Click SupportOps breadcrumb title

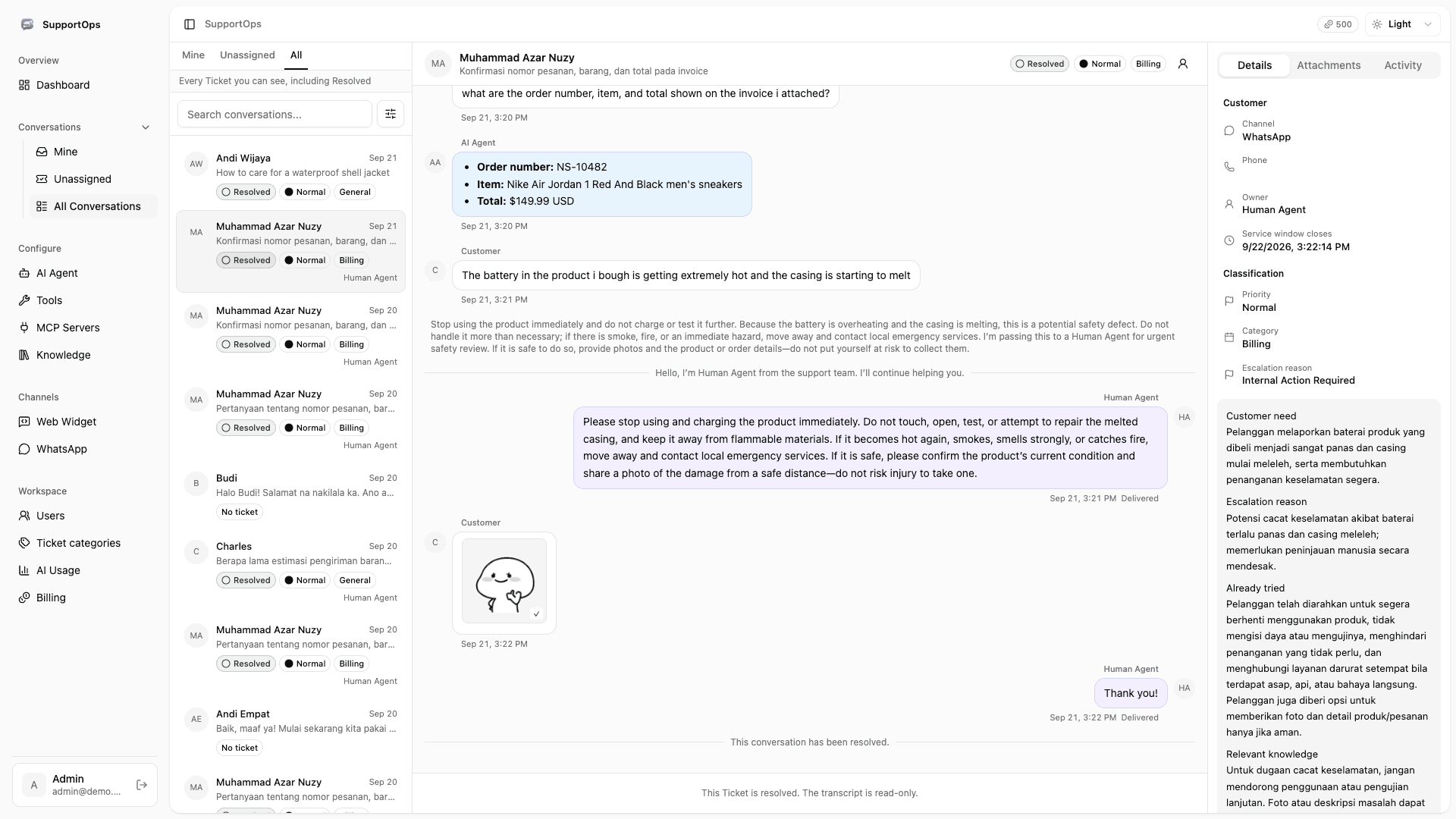[x=233, y=24]
